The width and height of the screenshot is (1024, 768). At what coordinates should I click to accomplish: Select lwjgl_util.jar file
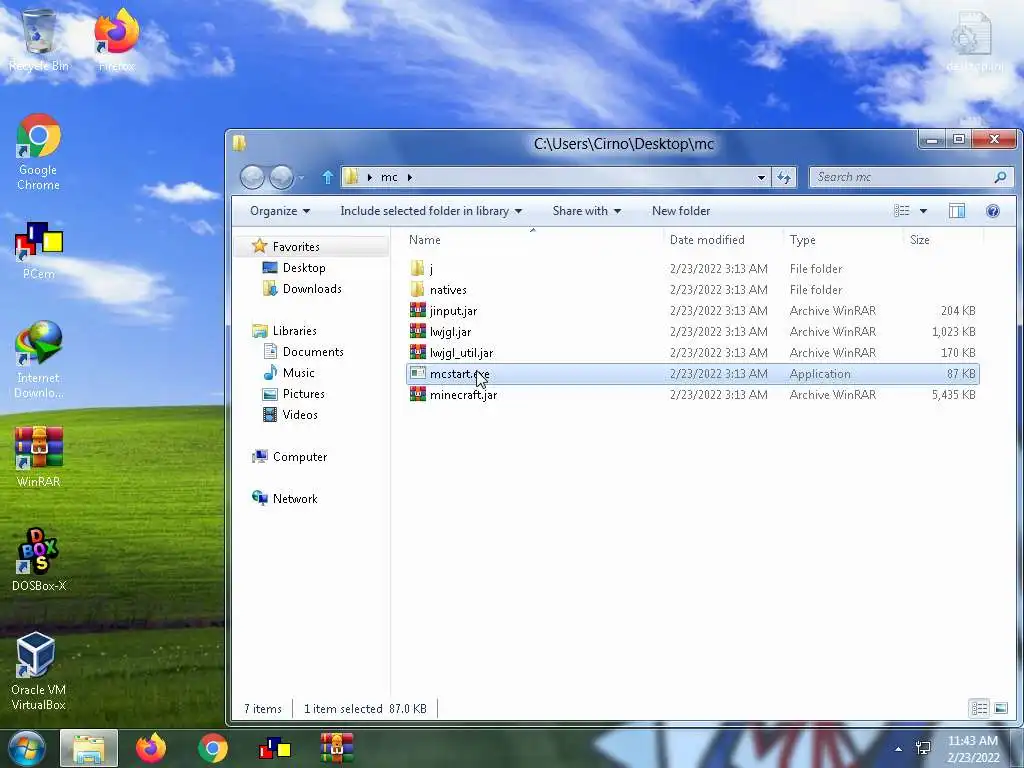(x=692, y=353)
